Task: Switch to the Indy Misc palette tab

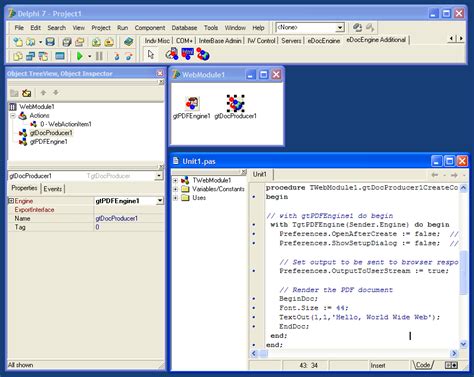Action: click(x=157, y=41)
